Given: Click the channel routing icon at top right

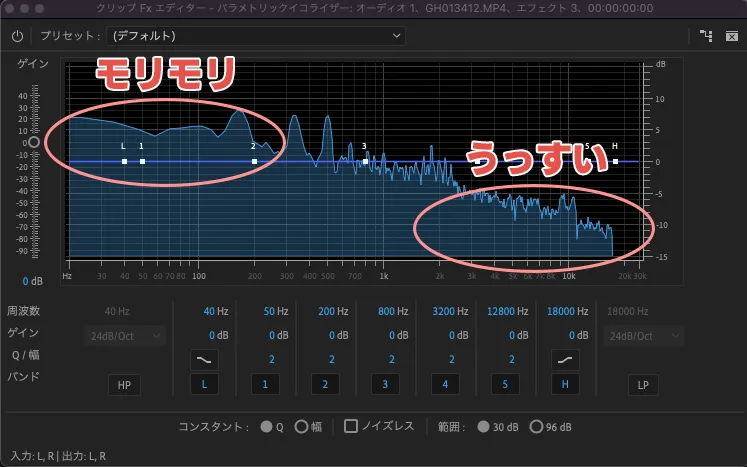Looking at the screenshot, I should point(707,36).
